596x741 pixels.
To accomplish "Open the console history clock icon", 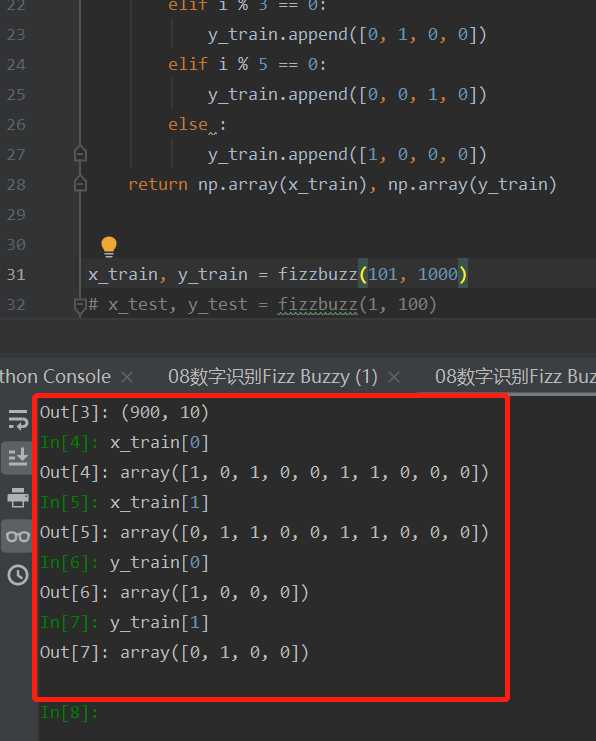I will point(18,575).
